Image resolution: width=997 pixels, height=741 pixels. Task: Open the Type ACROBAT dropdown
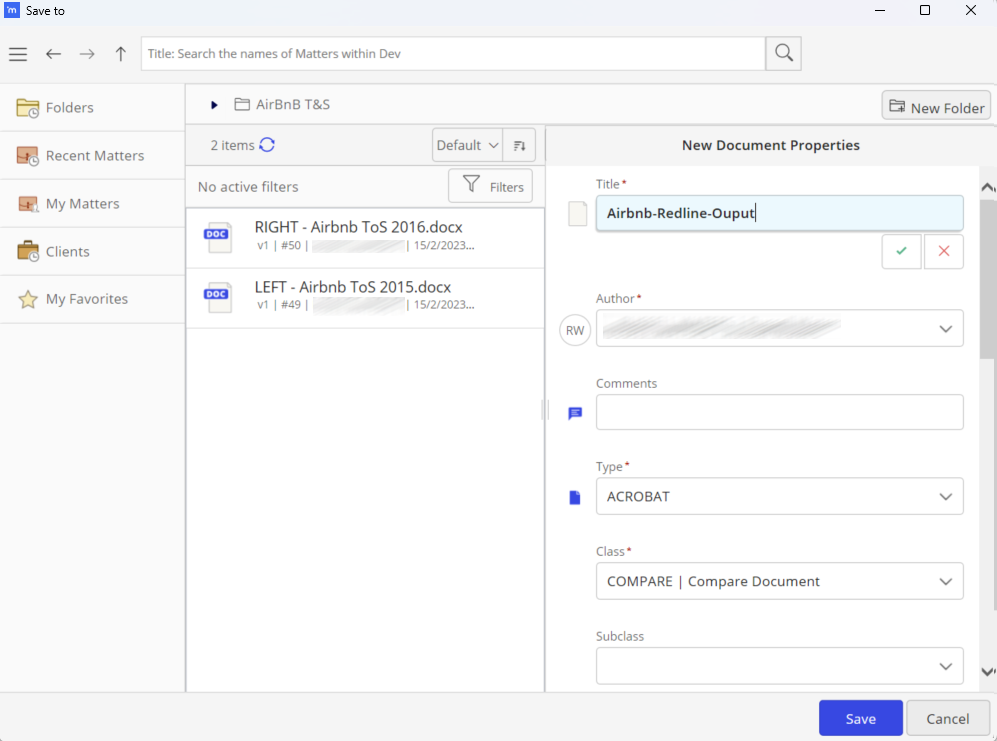pos(780,496)
